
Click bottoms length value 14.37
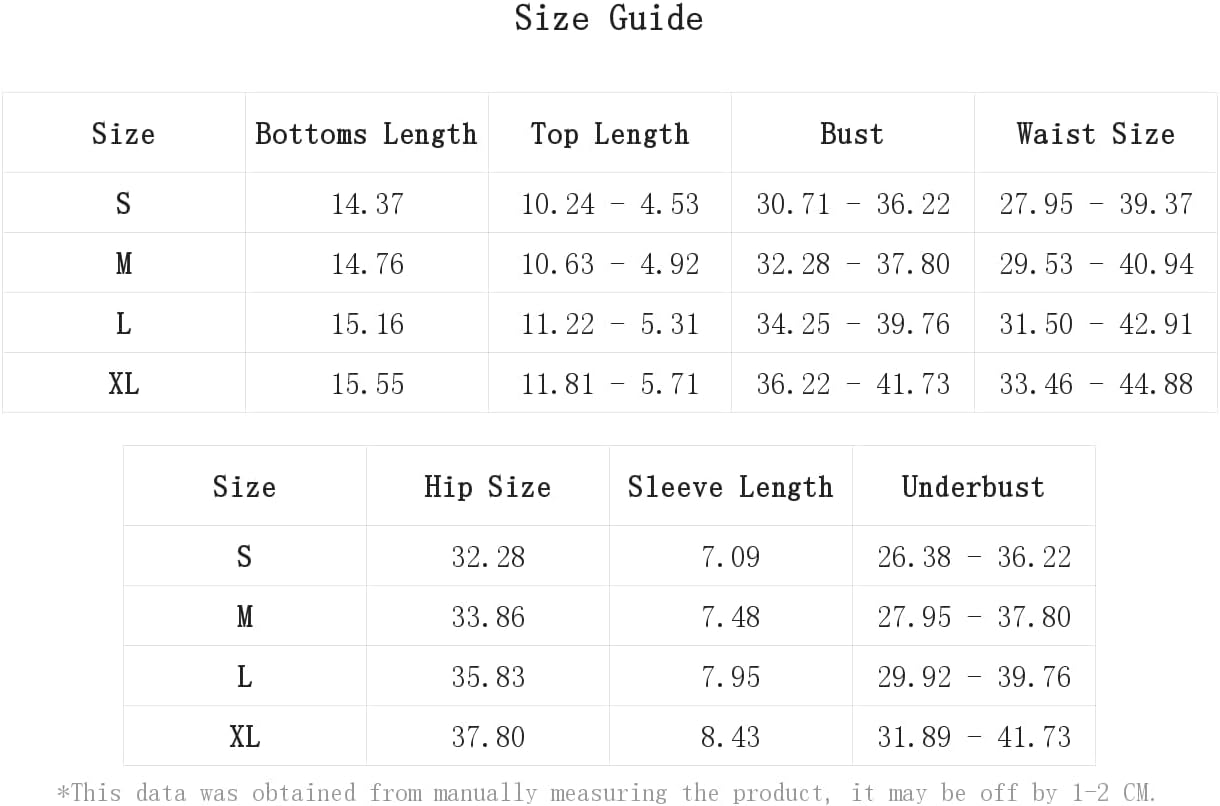[x=367, y=204]
